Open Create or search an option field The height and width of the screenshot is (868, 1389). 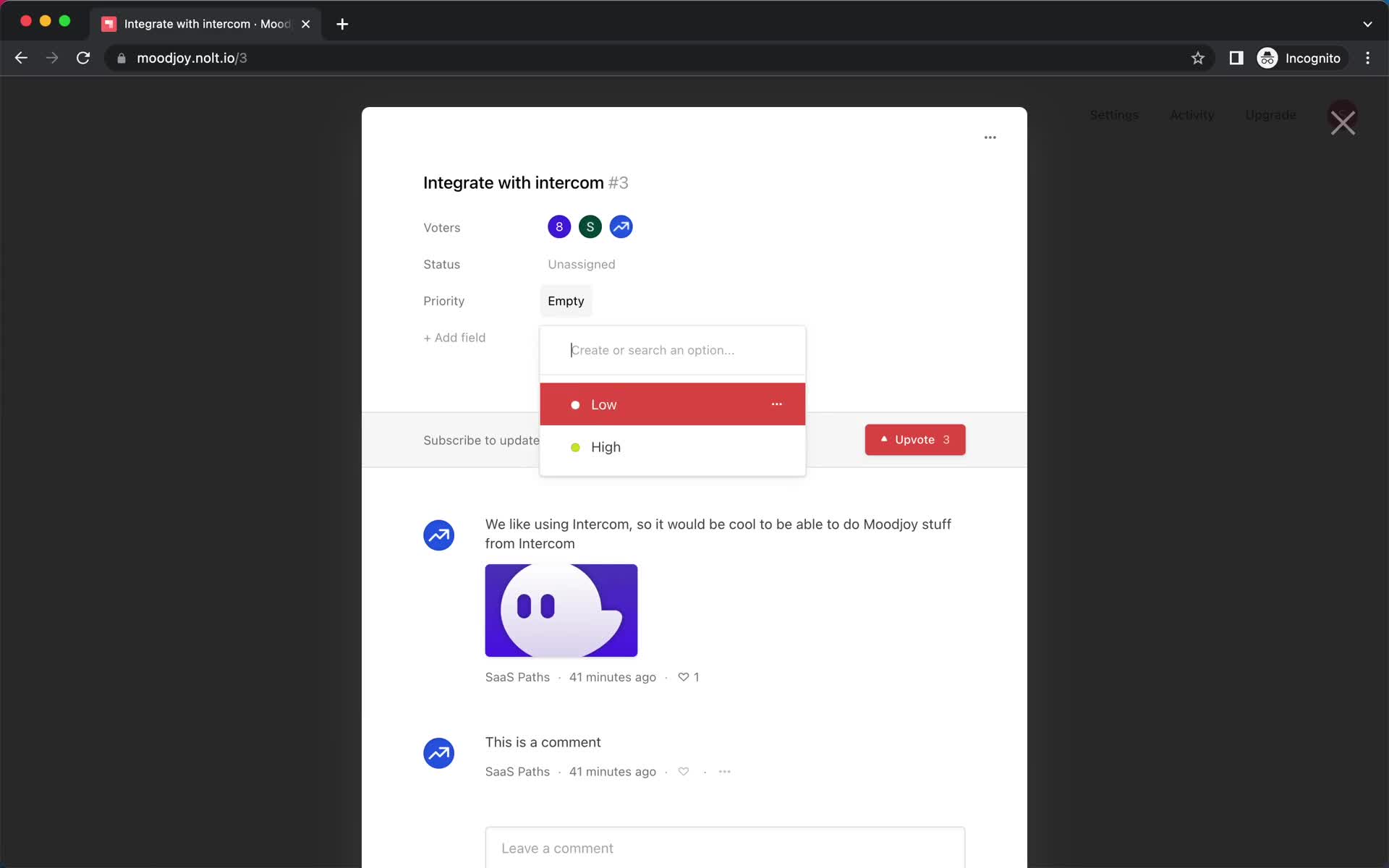click(673, 350)
